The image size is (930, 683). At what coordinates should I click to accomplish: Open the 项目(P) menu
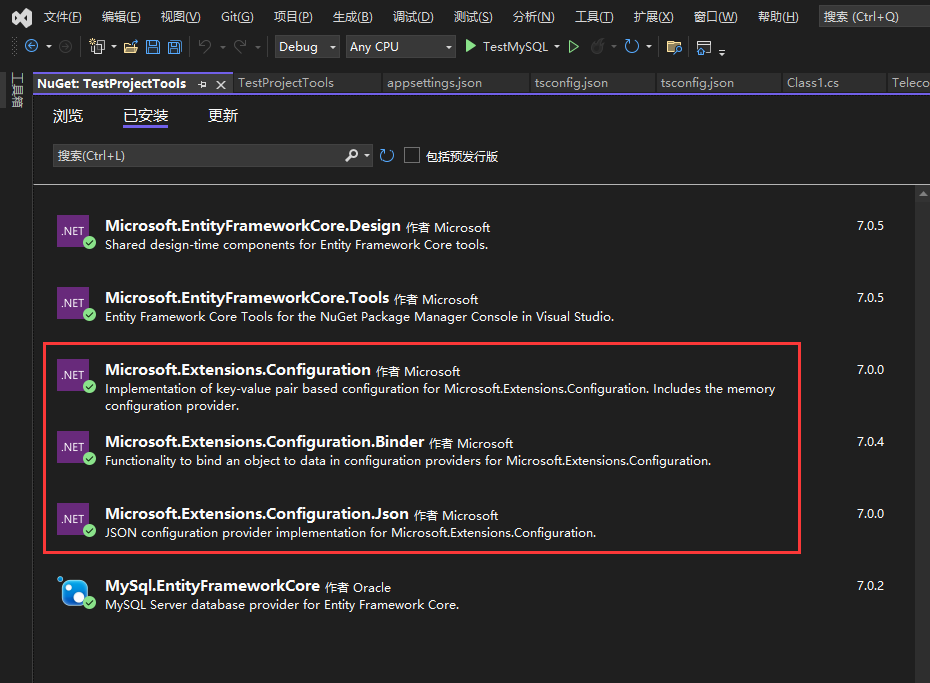point(293,17)
